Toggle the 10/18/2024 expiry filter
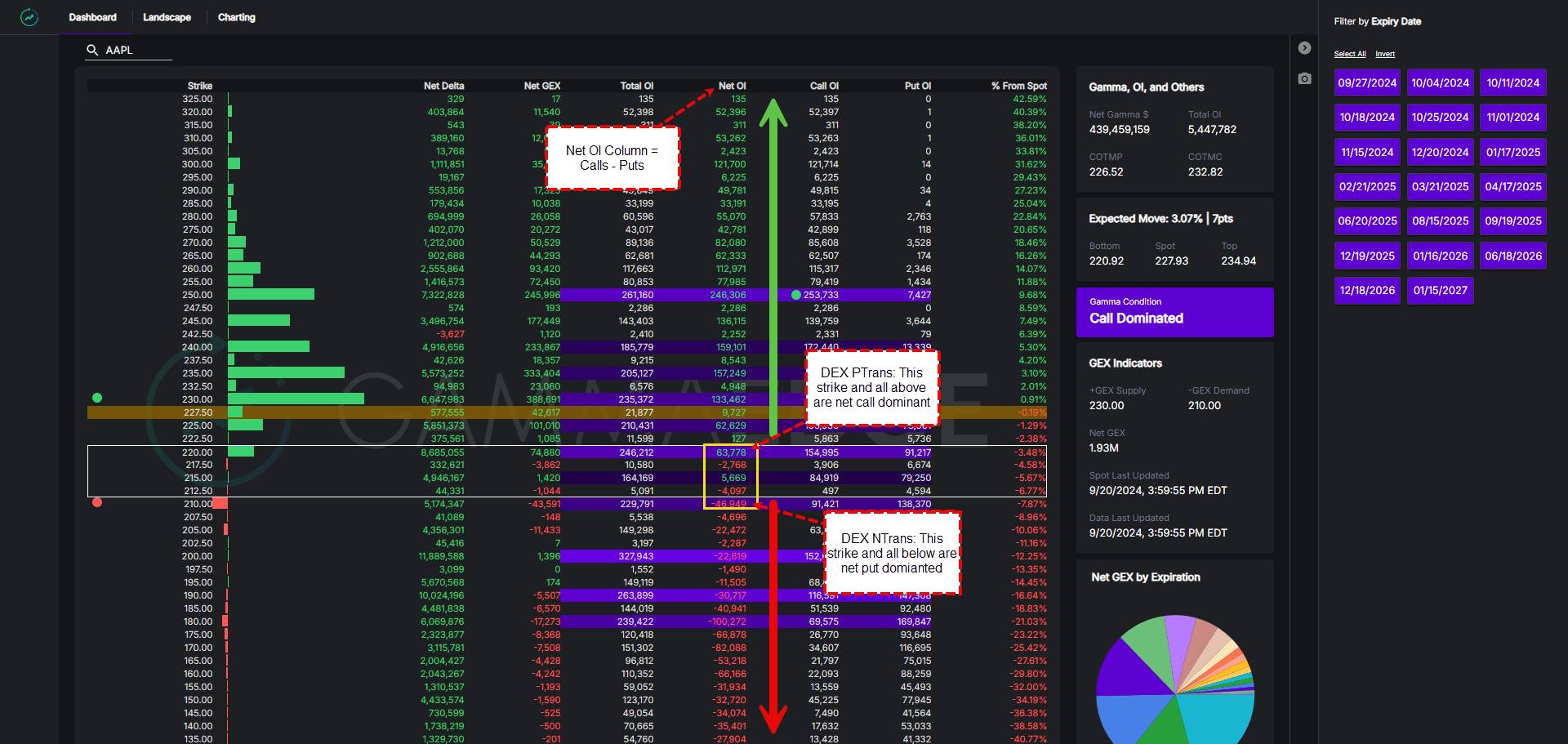1568x744 pixels. click(x=1367, y=117)
